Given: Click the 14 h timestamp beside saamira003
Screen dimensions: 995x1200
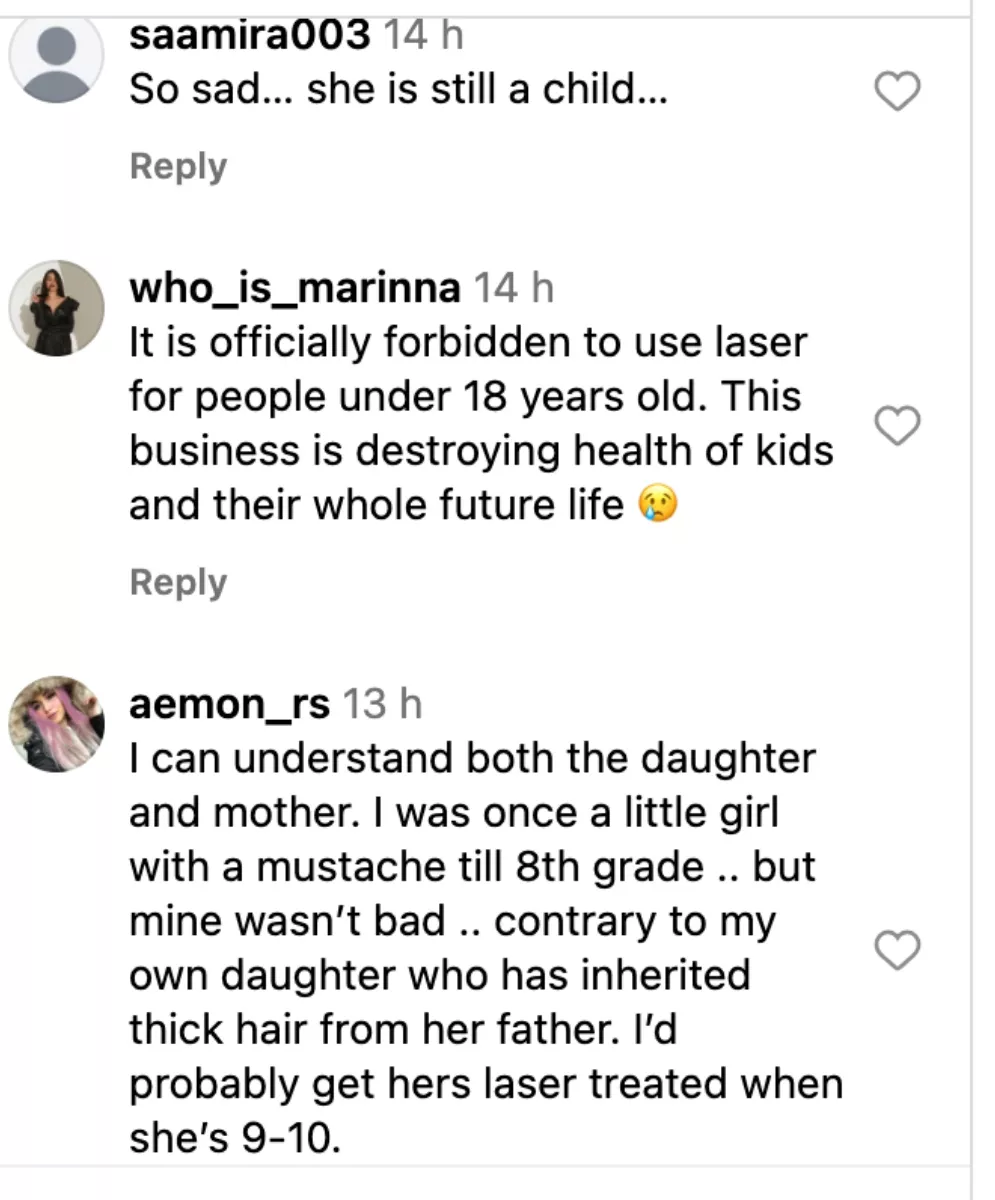Looking at the screenshot, I should click(x=424, y=37).
